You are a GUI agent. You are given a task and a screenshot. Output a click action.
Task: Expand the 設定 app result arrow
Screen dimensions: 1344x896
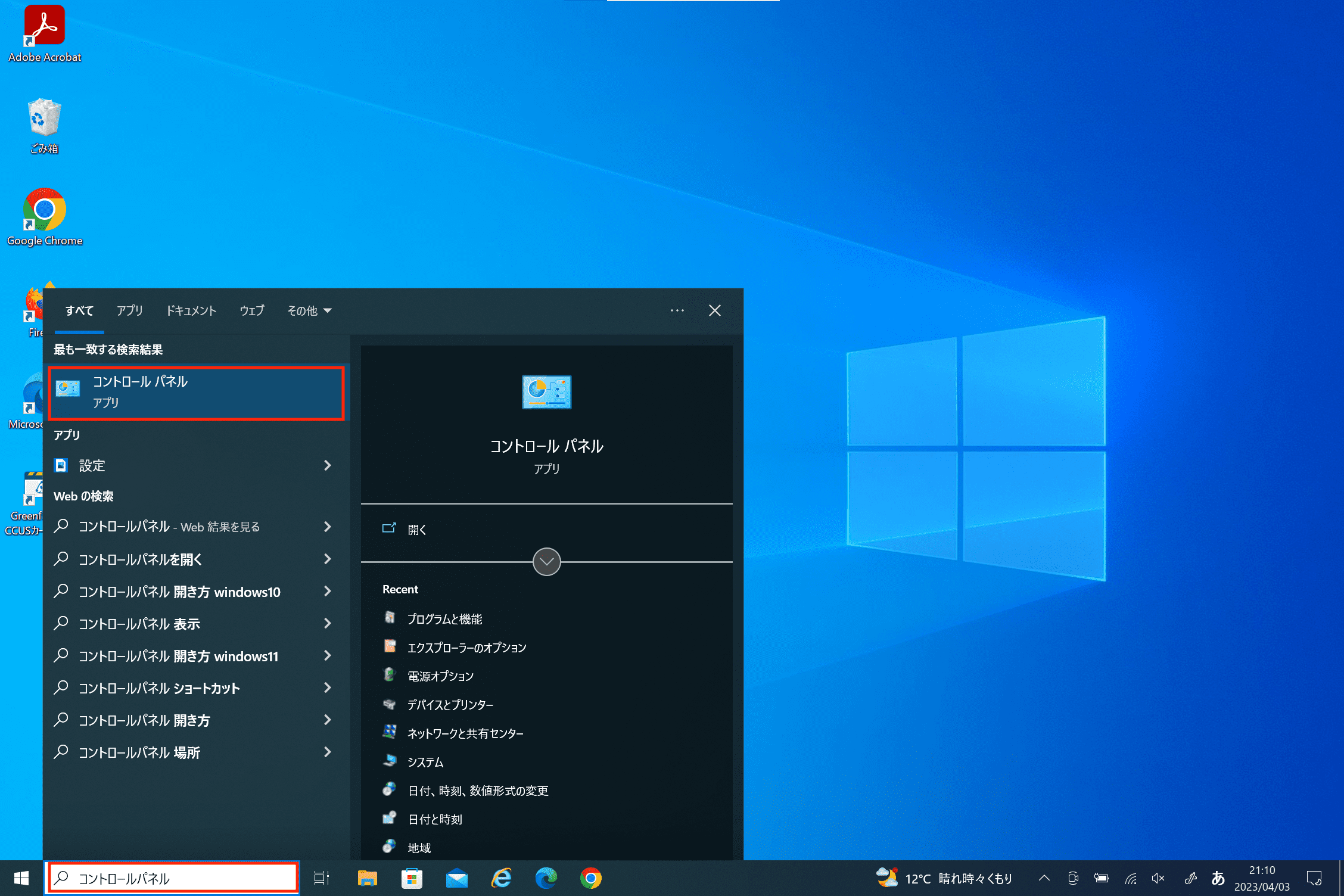pyautogui.click(x=327, y=465)
